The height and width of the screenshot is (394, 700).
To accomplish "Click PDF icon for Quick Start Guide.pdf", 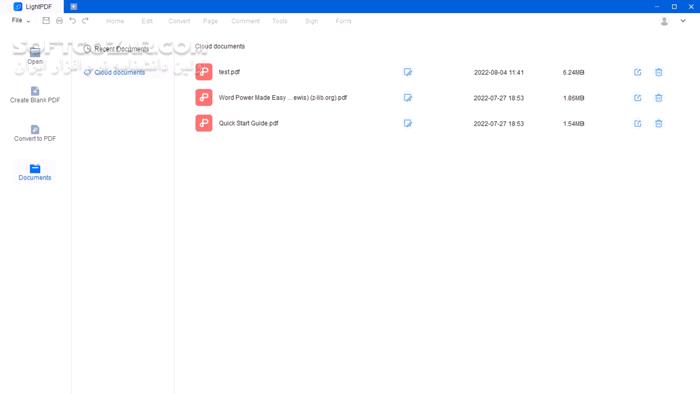I will point(204,123).
